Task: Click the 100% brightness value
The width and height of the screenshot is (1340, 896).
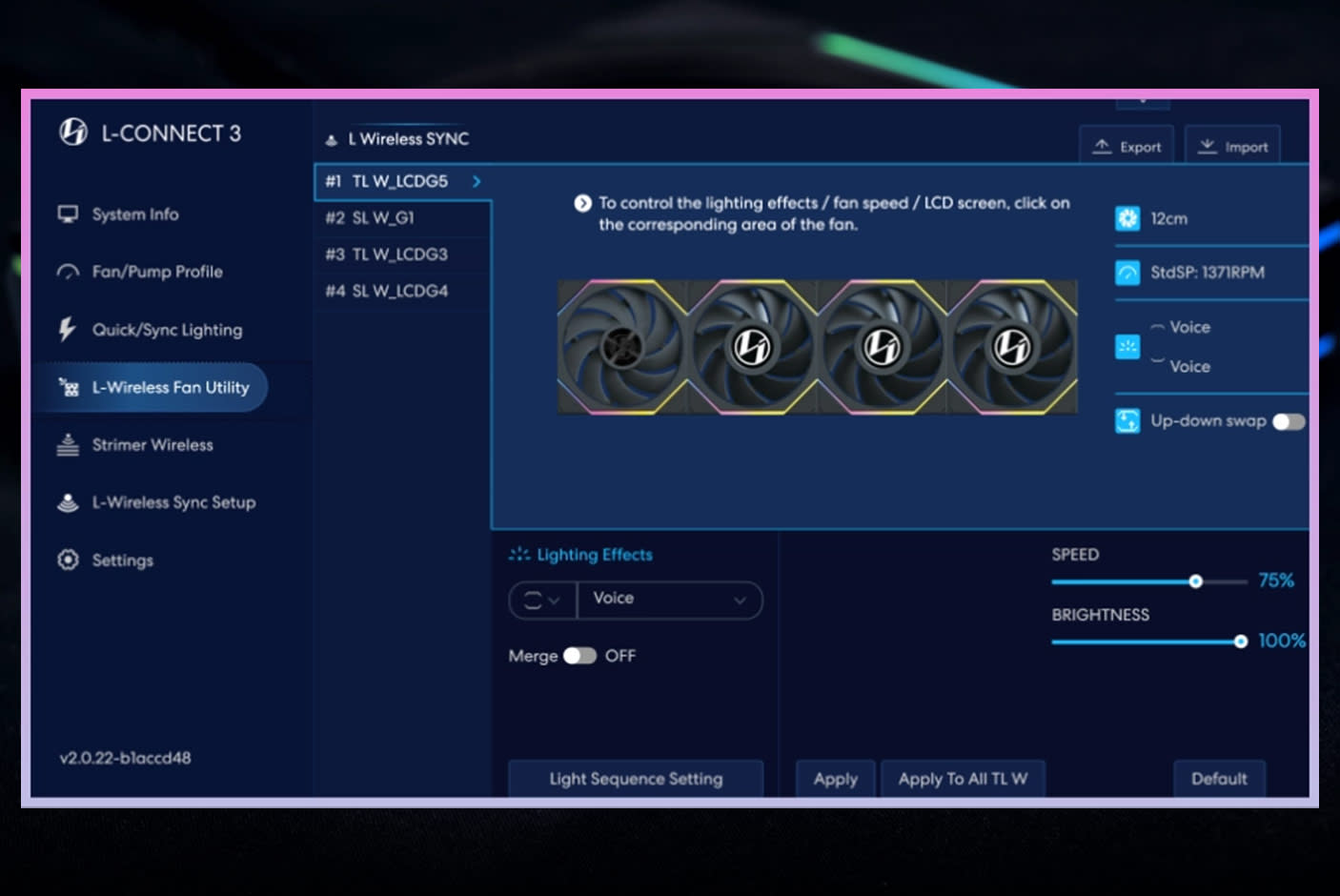Action: pos(1282,641)
